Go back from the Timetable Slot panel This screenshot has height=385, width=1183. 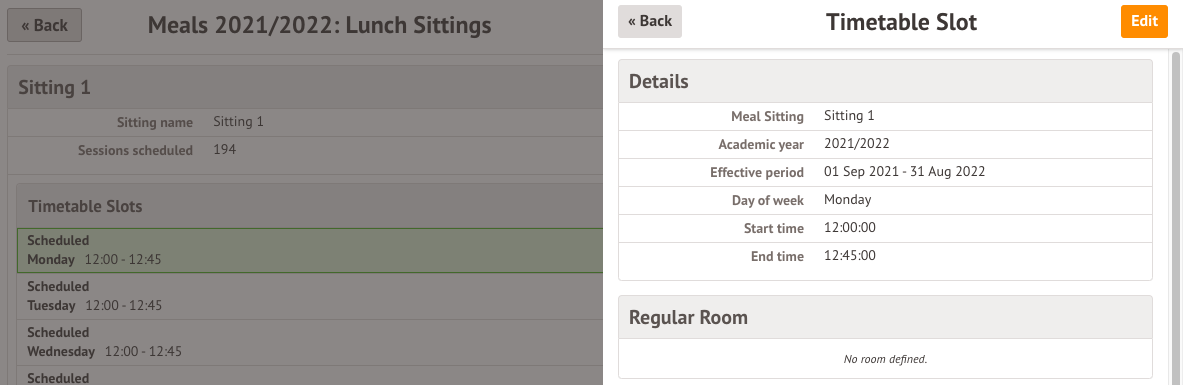pyautogui.click(x=650, y=21)
